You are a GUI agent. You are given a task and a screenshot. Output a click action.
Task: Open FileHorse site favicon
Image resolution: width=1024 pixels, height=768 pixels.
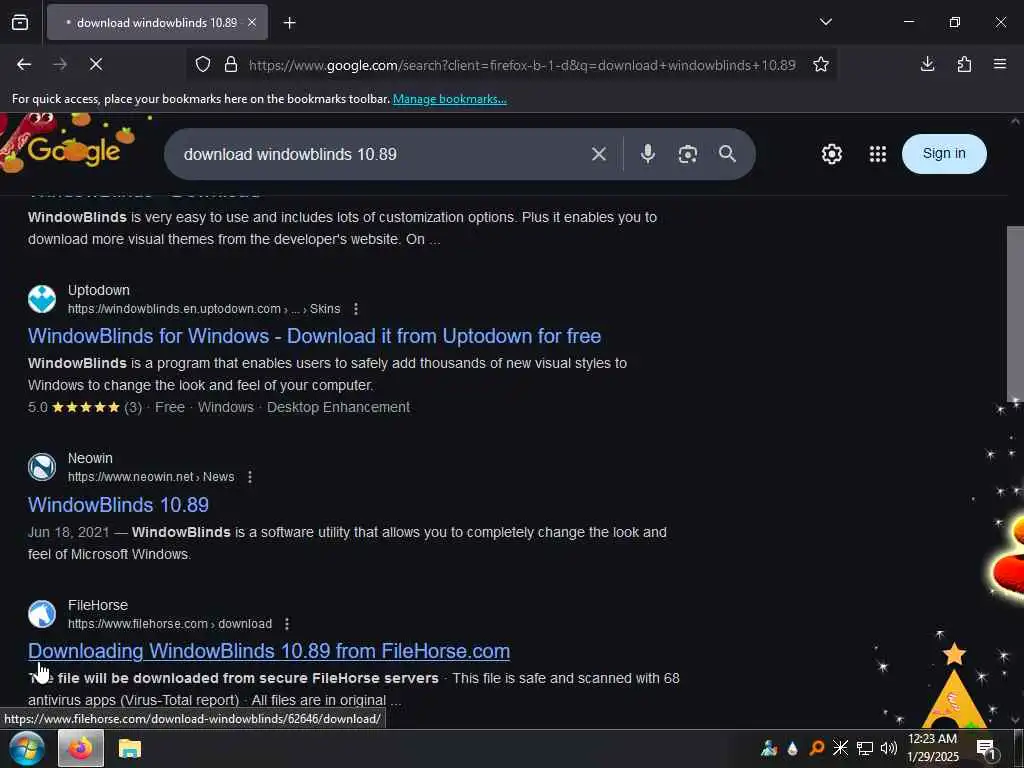point(42,614)
